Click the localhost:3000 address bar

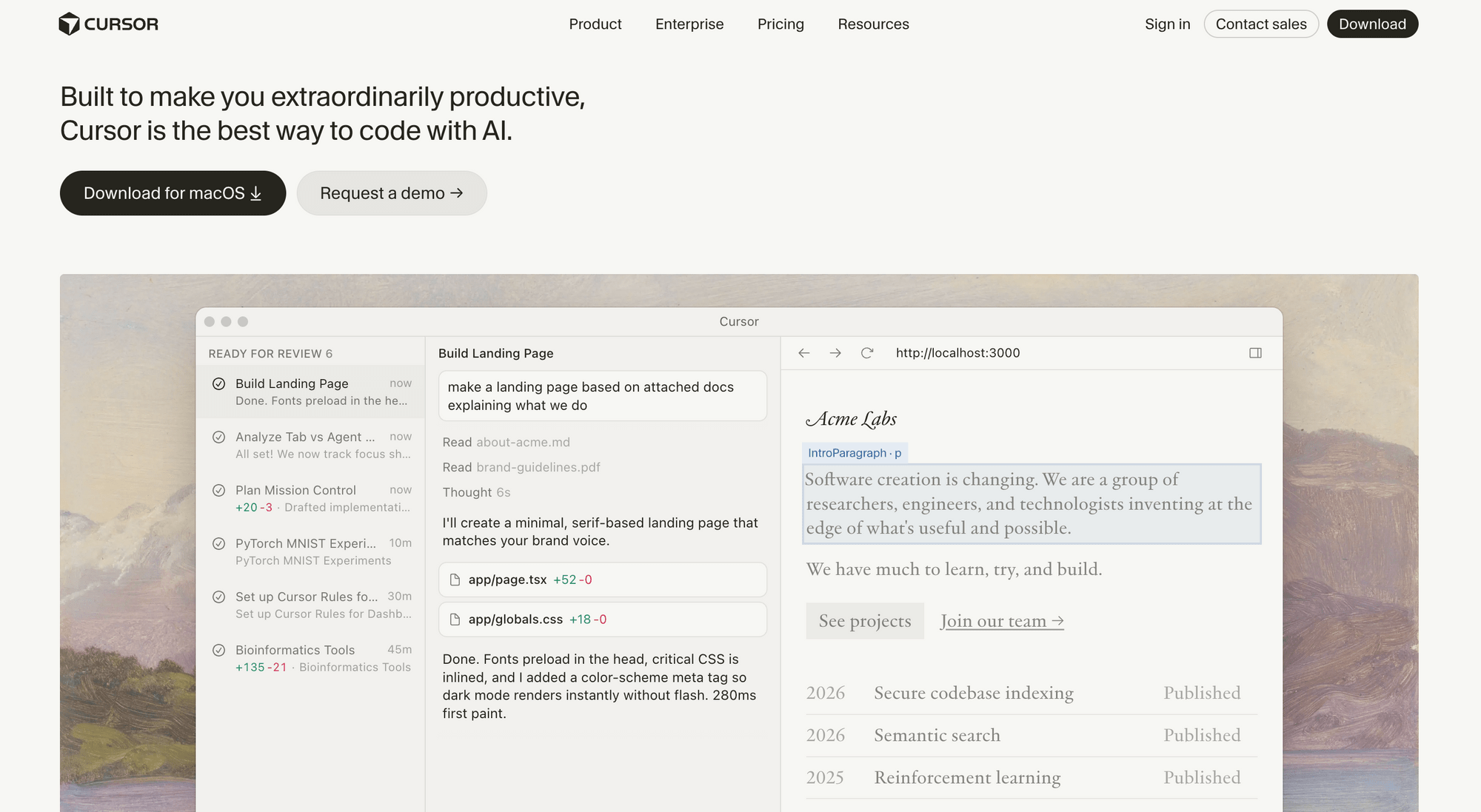[x=957, y=353]
